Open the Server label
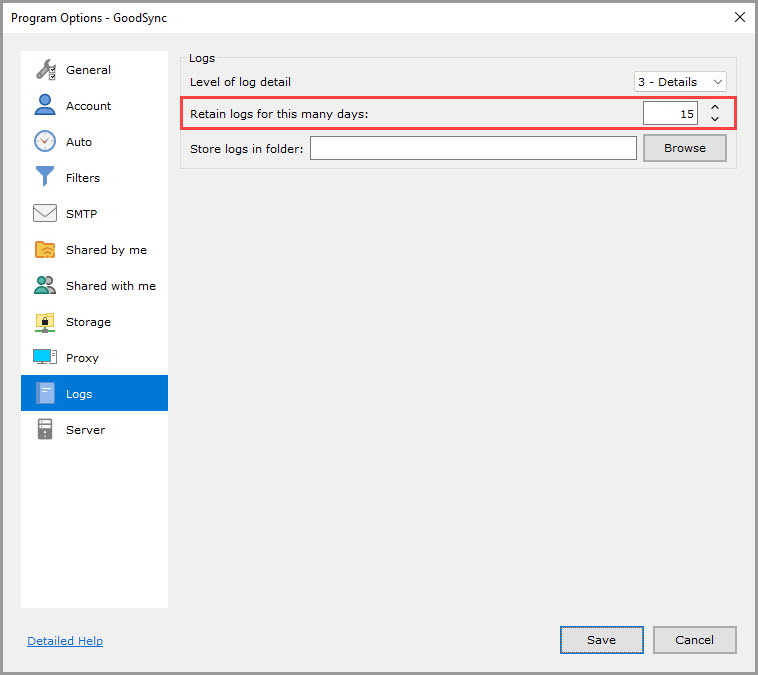This screenshot has width=758, height=675. click(86, 430)
